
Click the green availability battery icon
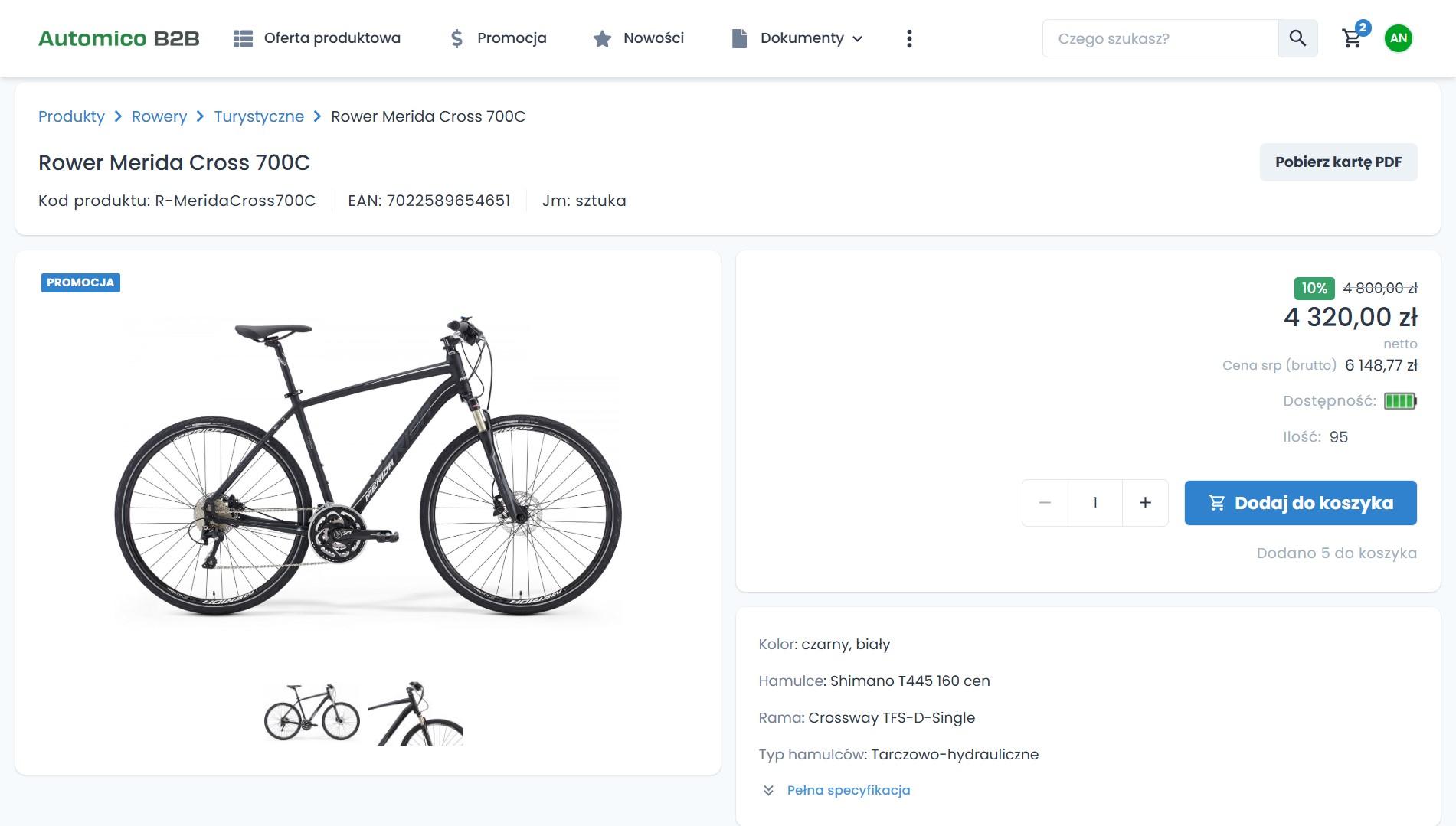click(1400, 401)
